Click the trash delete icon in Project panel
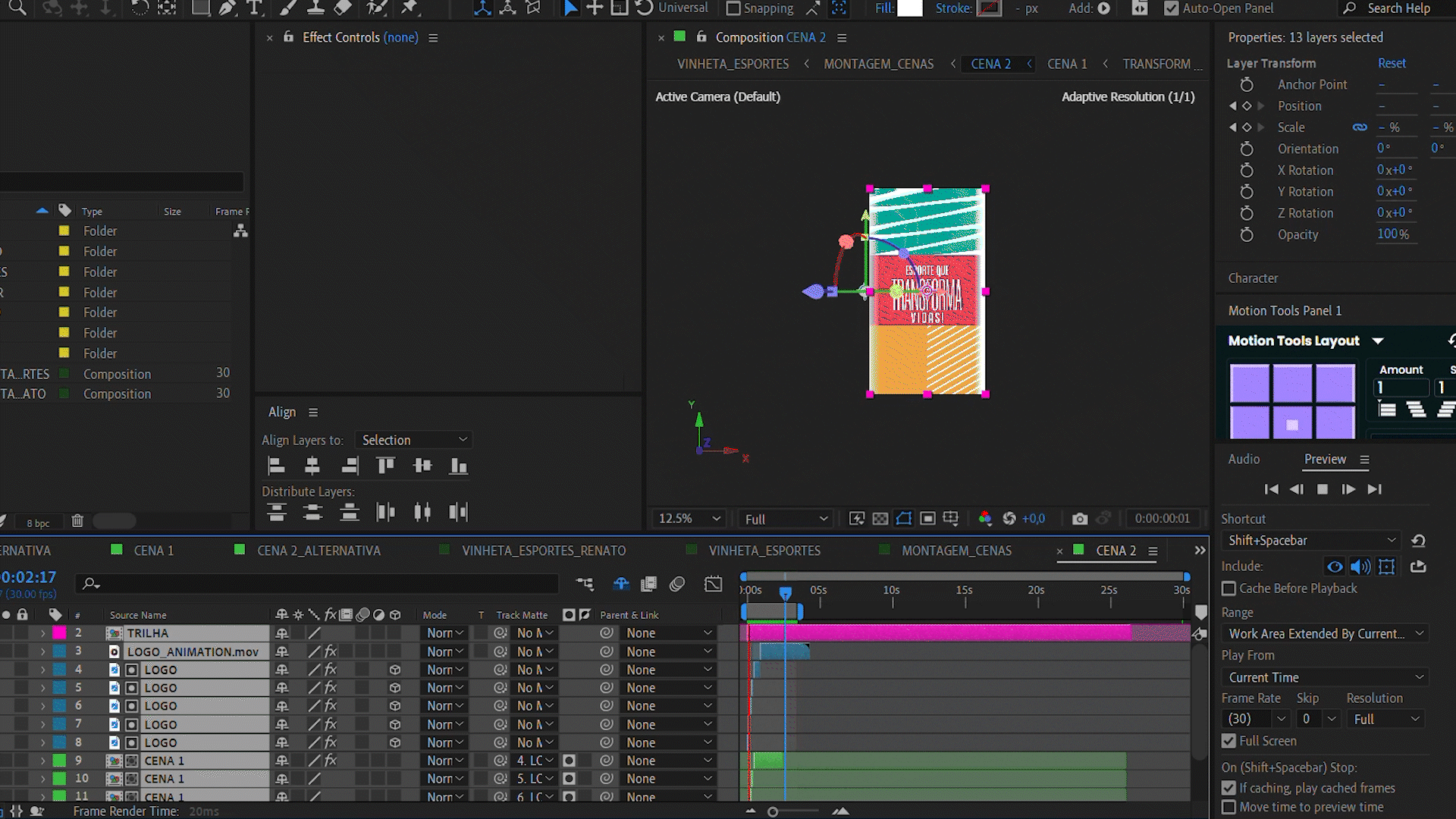Image resolution: width=1456 pixels, height=819 pixels. coord(77,521)
